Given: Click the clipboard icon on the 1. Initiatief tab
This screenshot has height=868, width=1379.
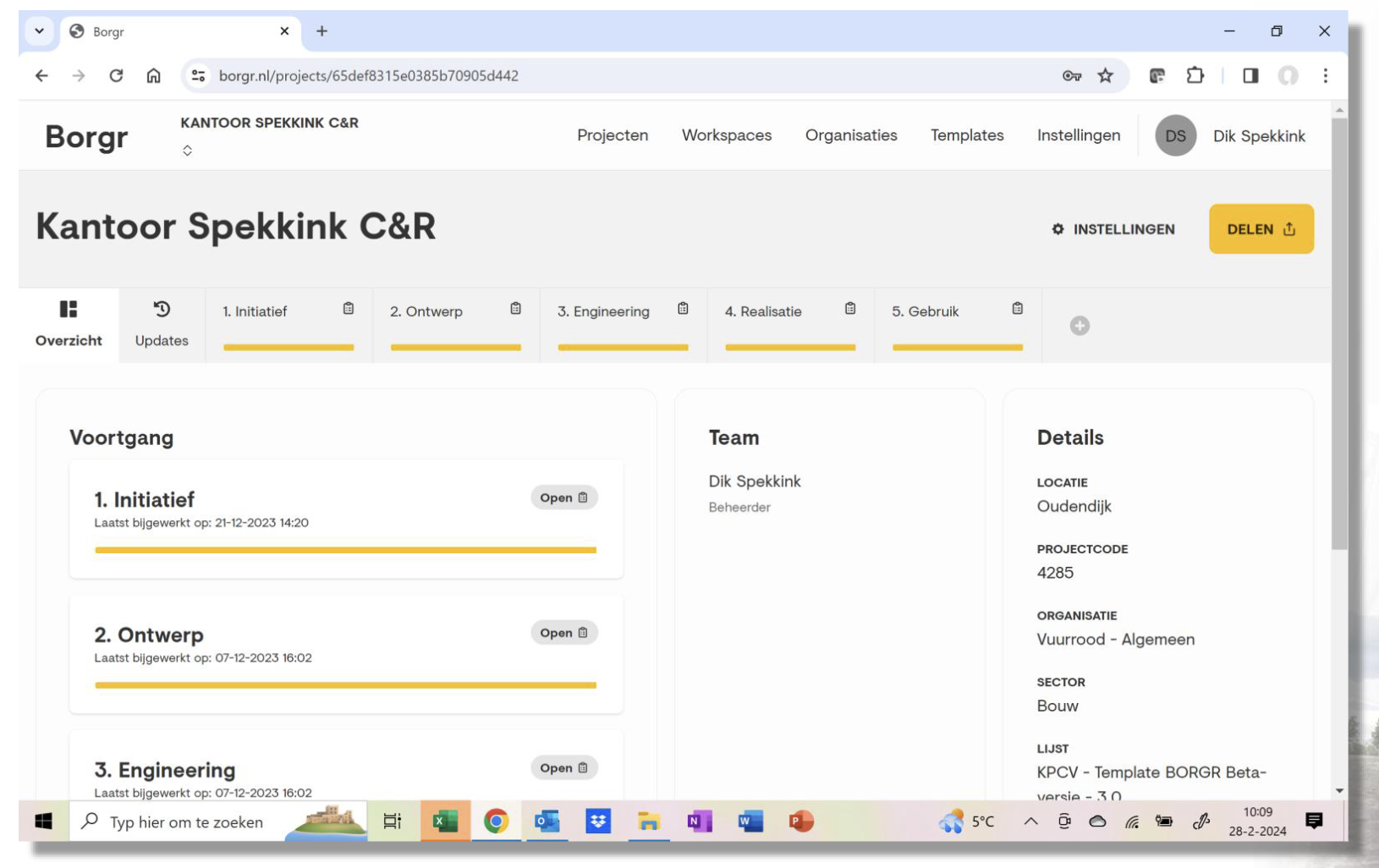Looking at the screenshot, I should (349, 309).
